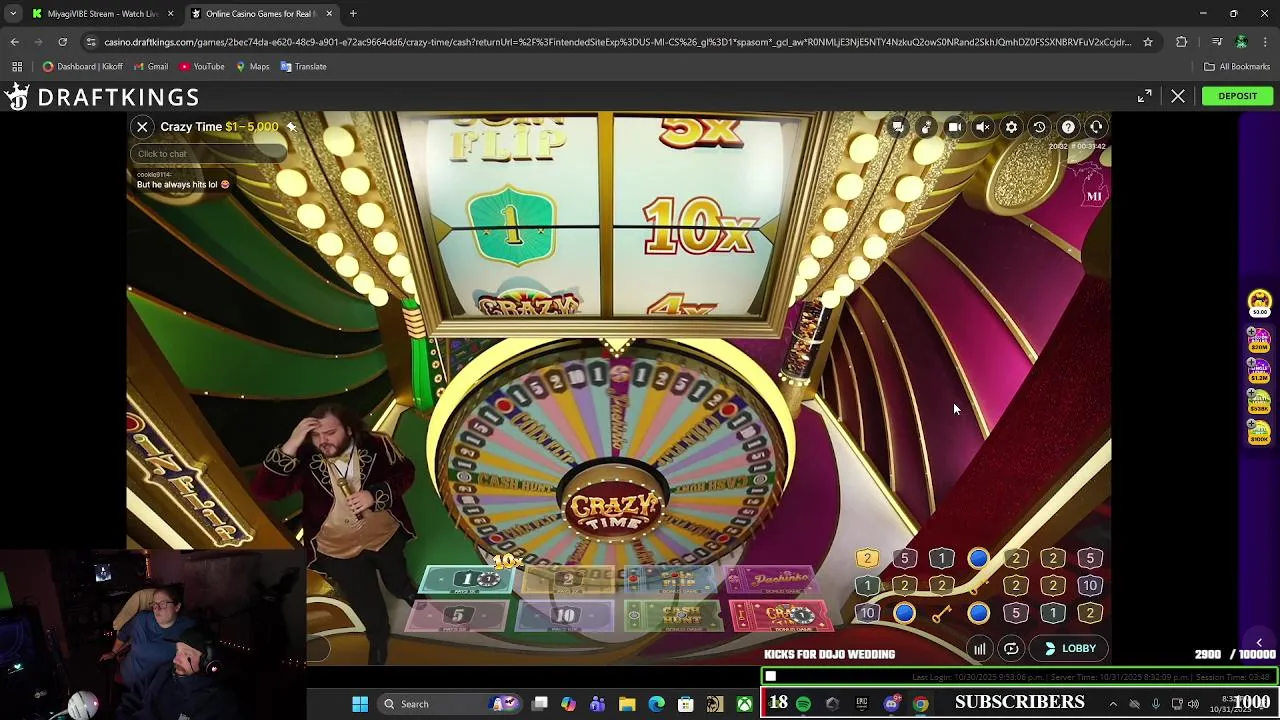Open the DraftKings logo link
Screen dimensions: 1280x720
tap(102, 97)
